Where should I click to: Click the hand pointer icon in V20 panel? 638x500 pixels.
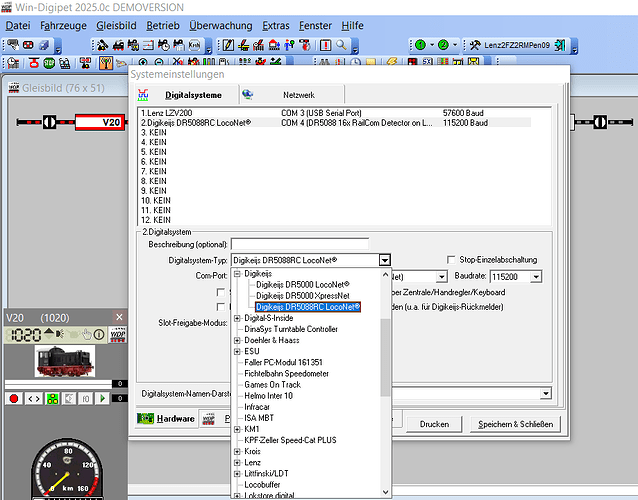pyautogui.click(x=87, y=334)
